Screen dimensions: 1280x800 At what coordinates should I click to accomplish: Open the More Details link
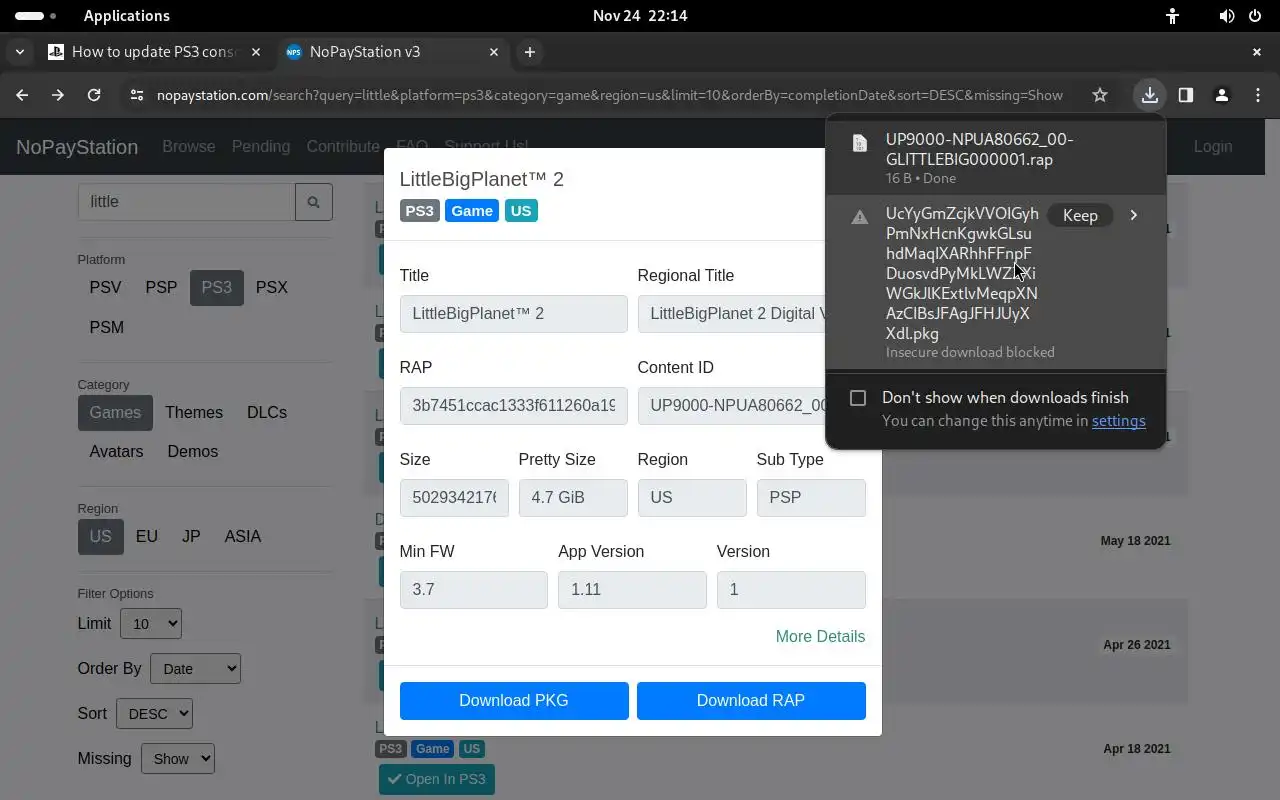820,637
